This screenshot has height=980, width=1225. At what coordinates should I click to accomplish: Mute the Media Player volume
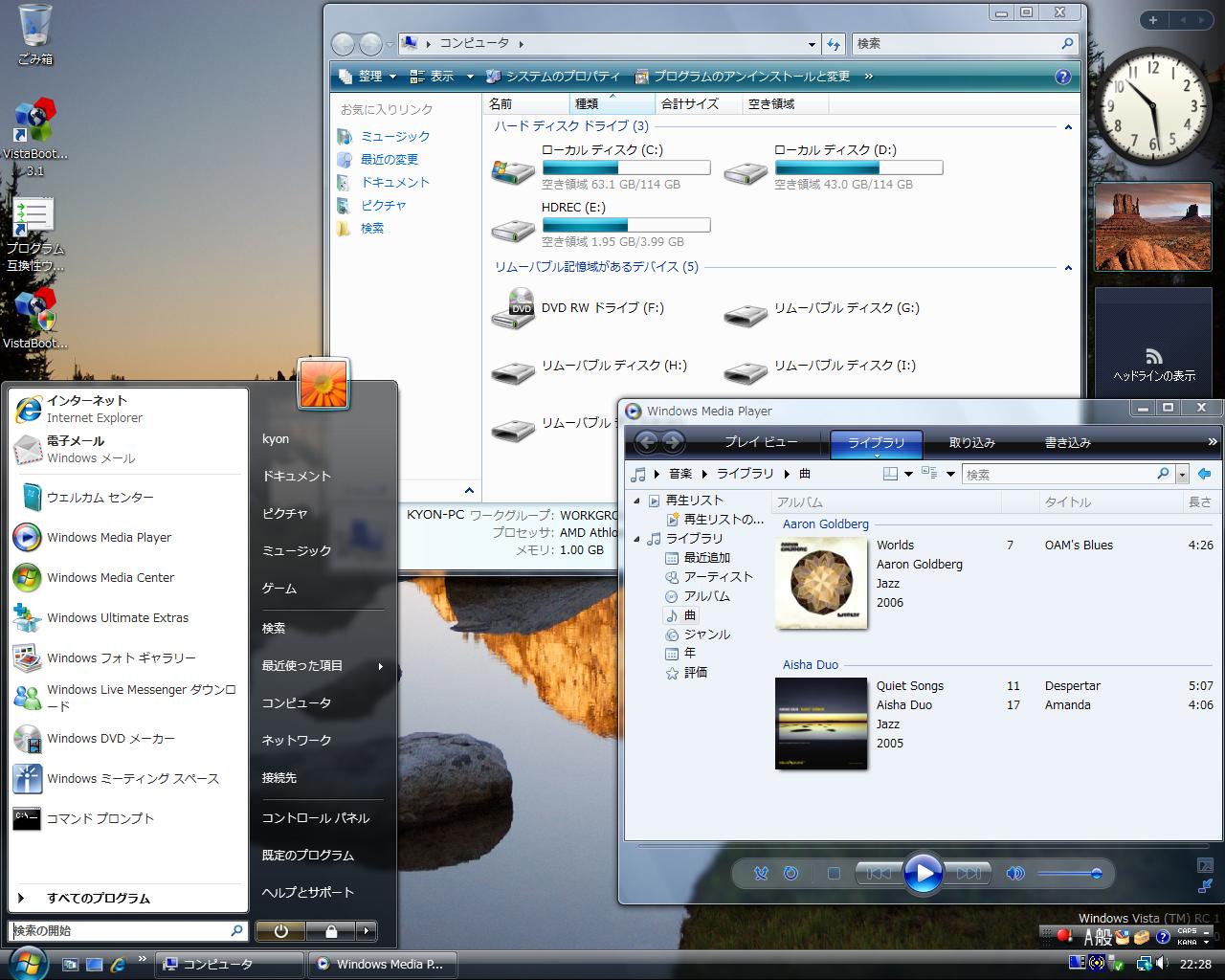tap(1015, 873)
